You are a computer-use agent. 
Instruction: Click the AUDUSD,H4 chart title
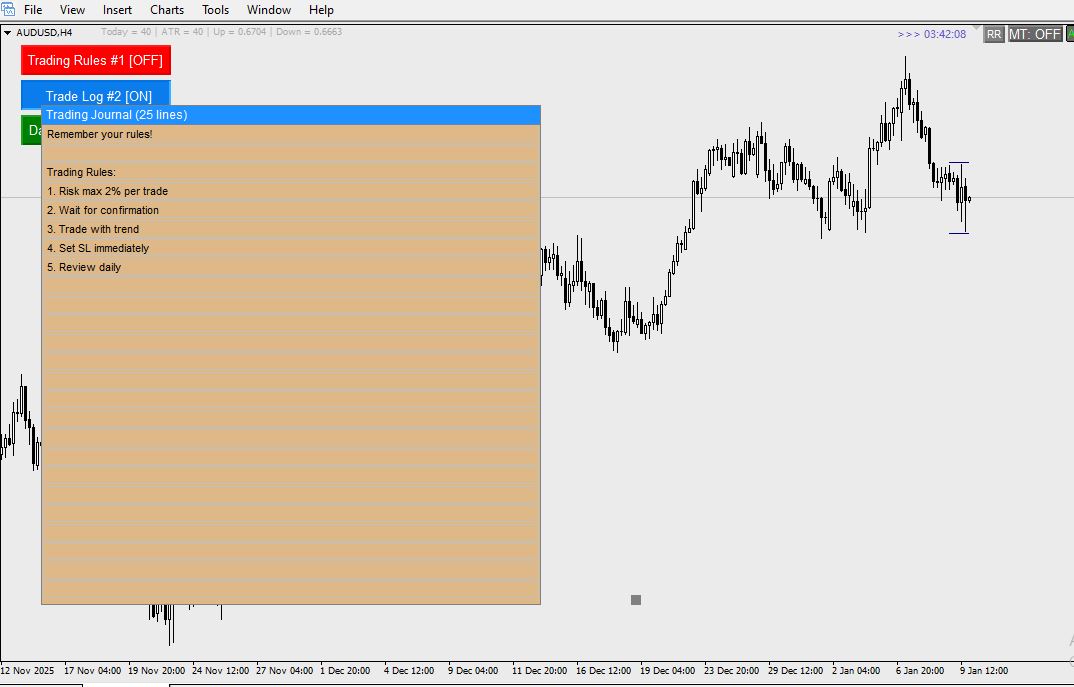click(x=44, y=32)
